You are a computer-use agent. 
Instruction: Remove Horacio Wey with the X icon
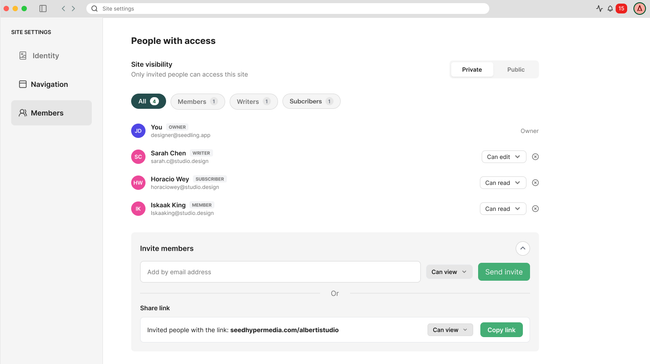click(535, 183)
